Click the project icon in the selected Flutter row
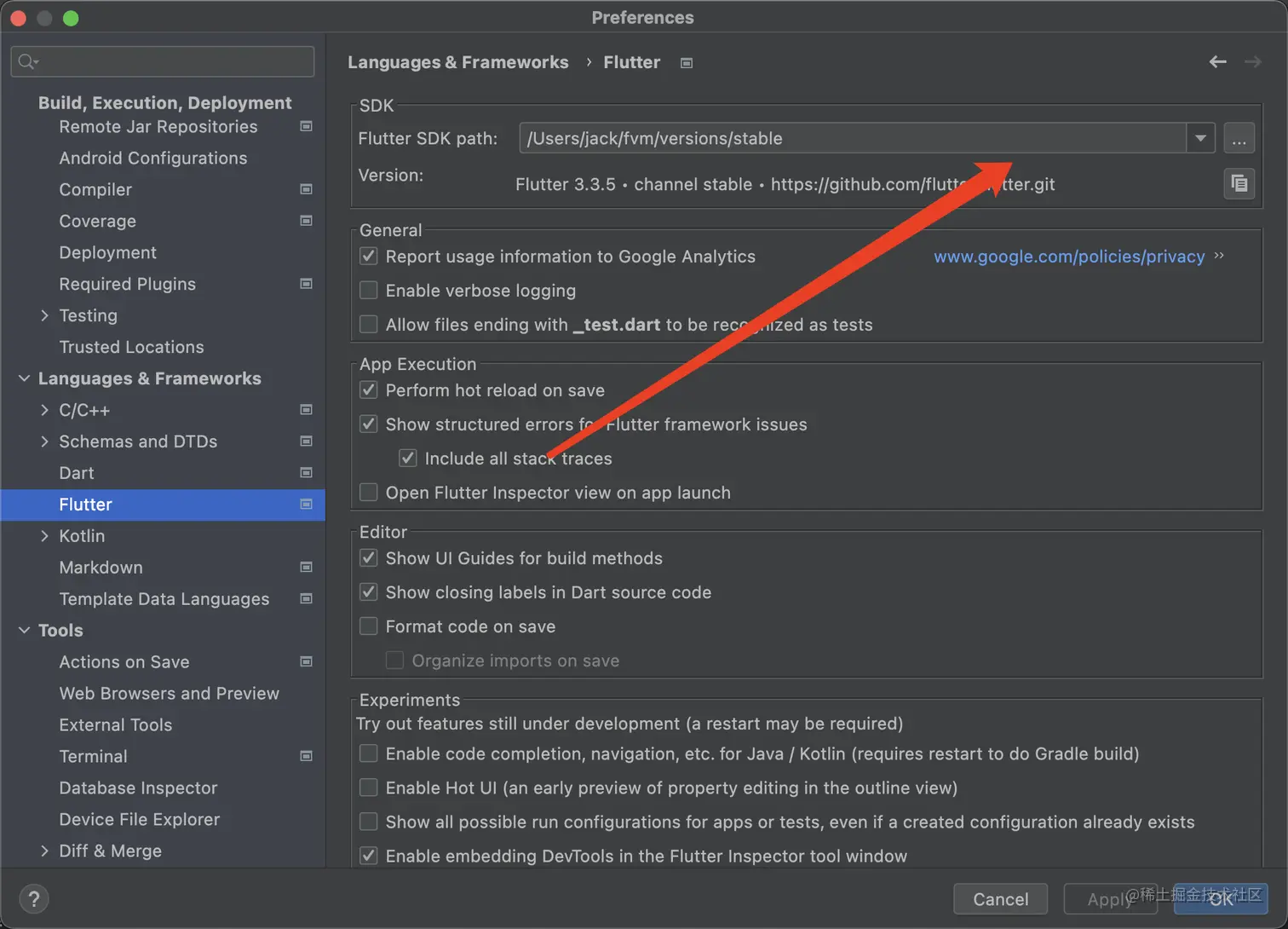1288x929 pixels. pos(307,505)
